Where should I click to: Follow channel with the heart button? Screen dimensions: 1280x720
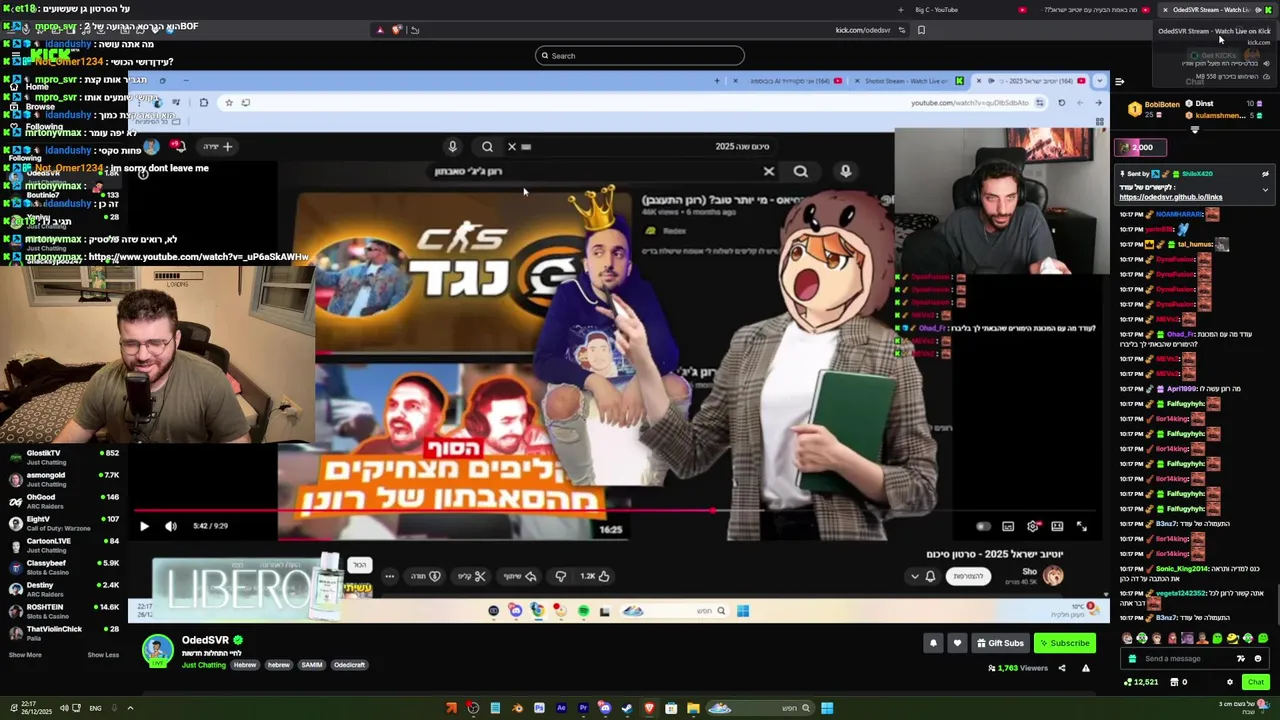(957, 643)
